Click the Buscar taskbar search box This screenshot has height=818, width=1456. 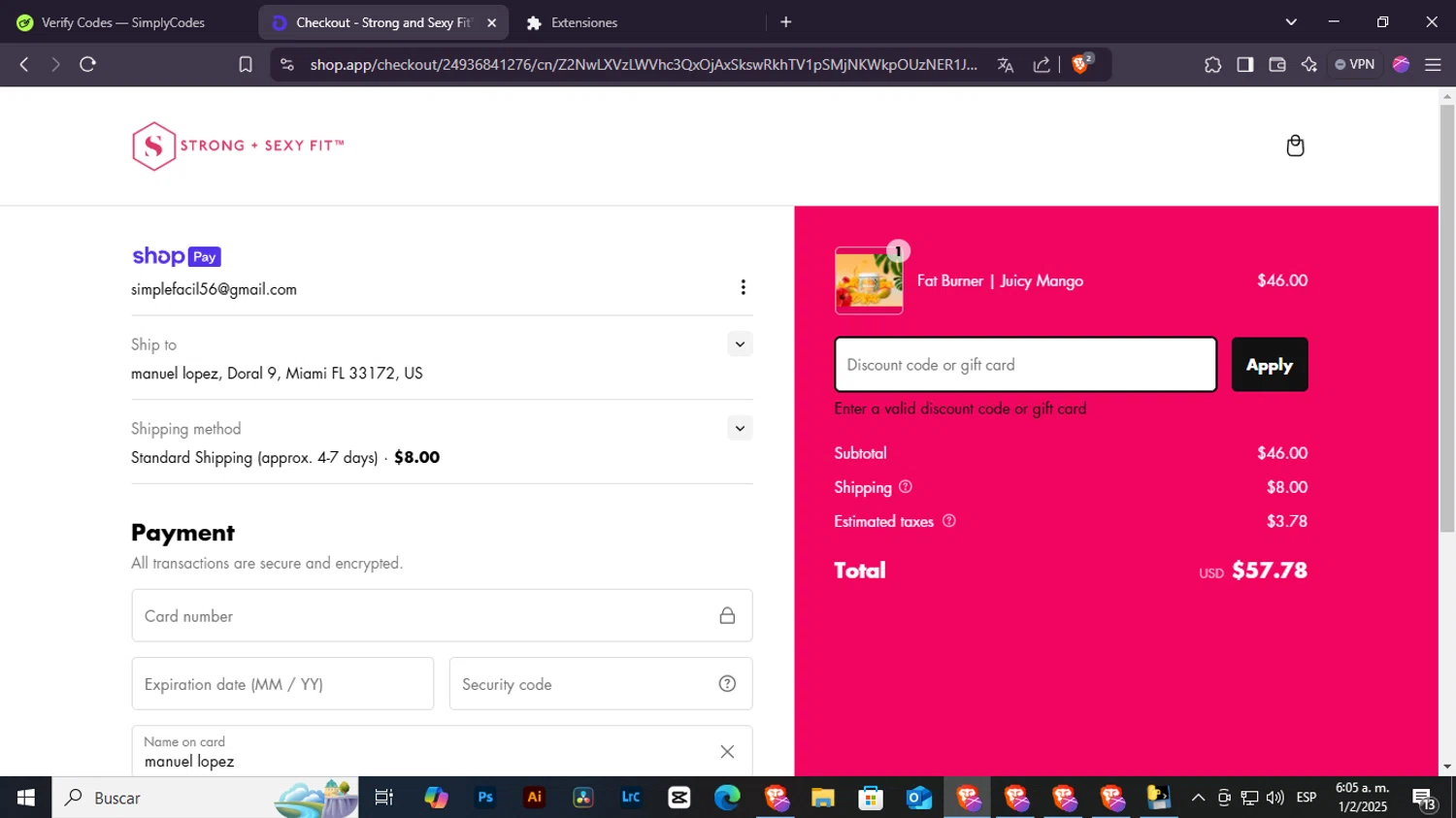tap(205, 798)
